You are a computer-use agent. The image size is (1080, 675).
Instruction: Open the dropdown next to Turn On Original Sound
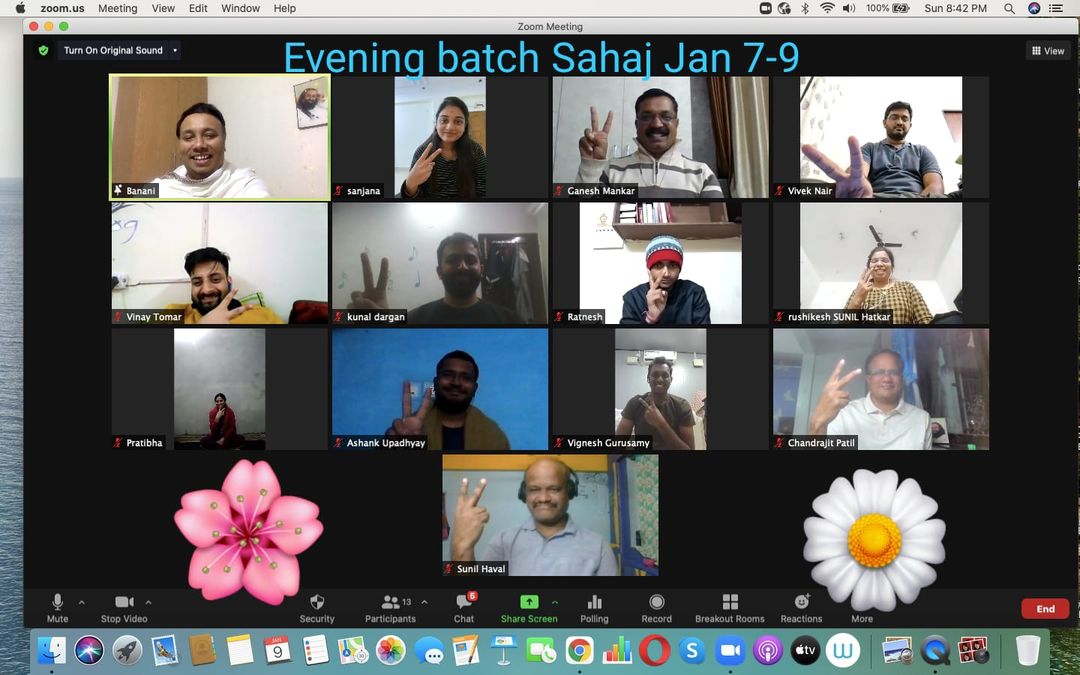[x=175, y=50]
